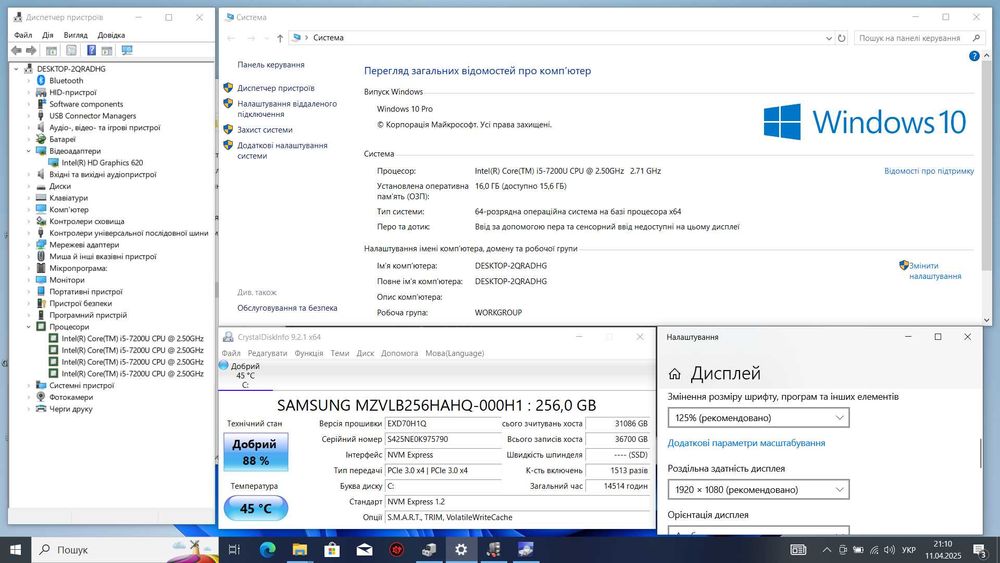Open Mail app from taskbar

pyautogui.click(x=365, y=550)
